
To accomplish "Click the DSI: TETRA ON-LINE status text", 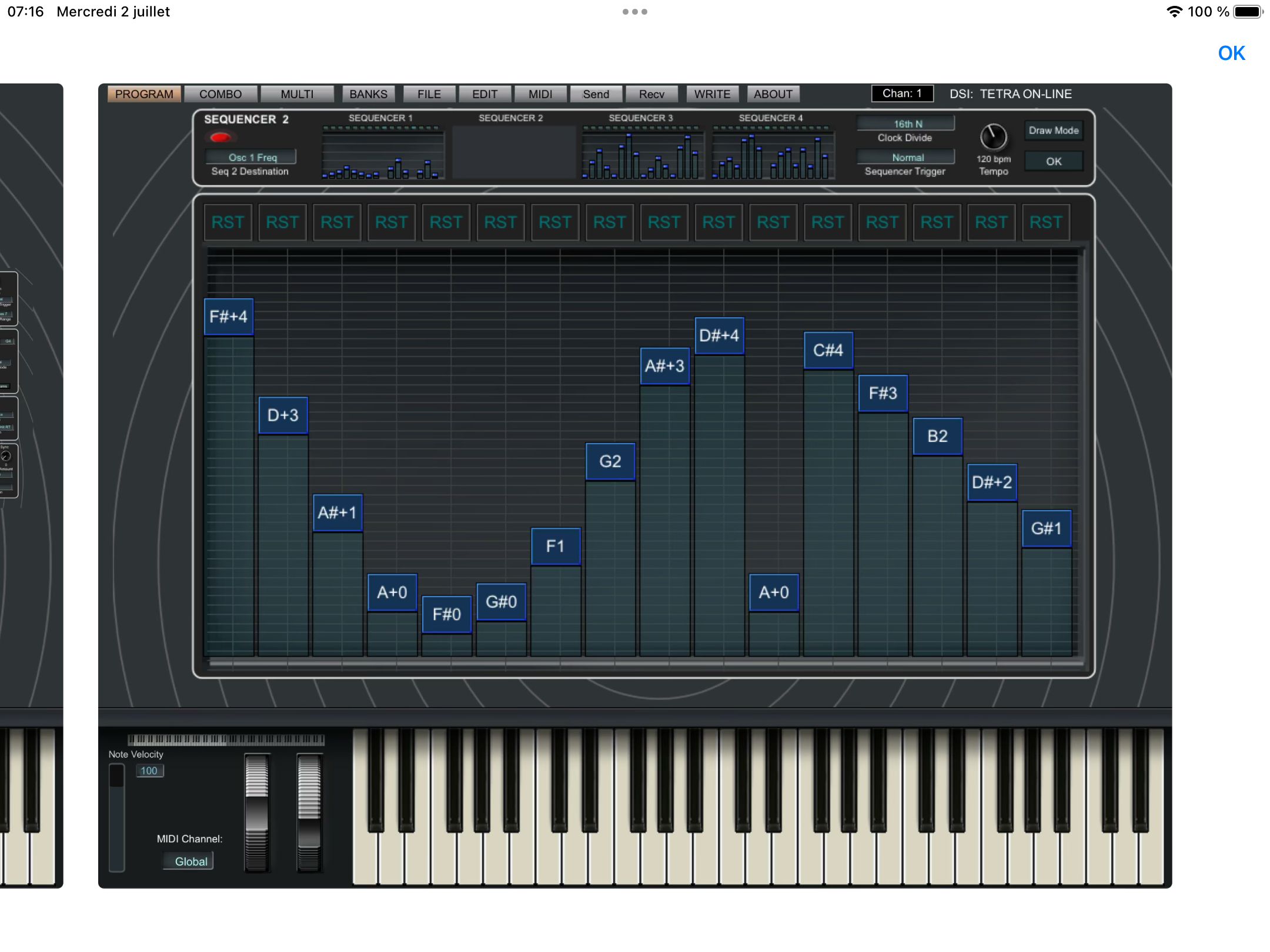I will (x=1011, y=94).
